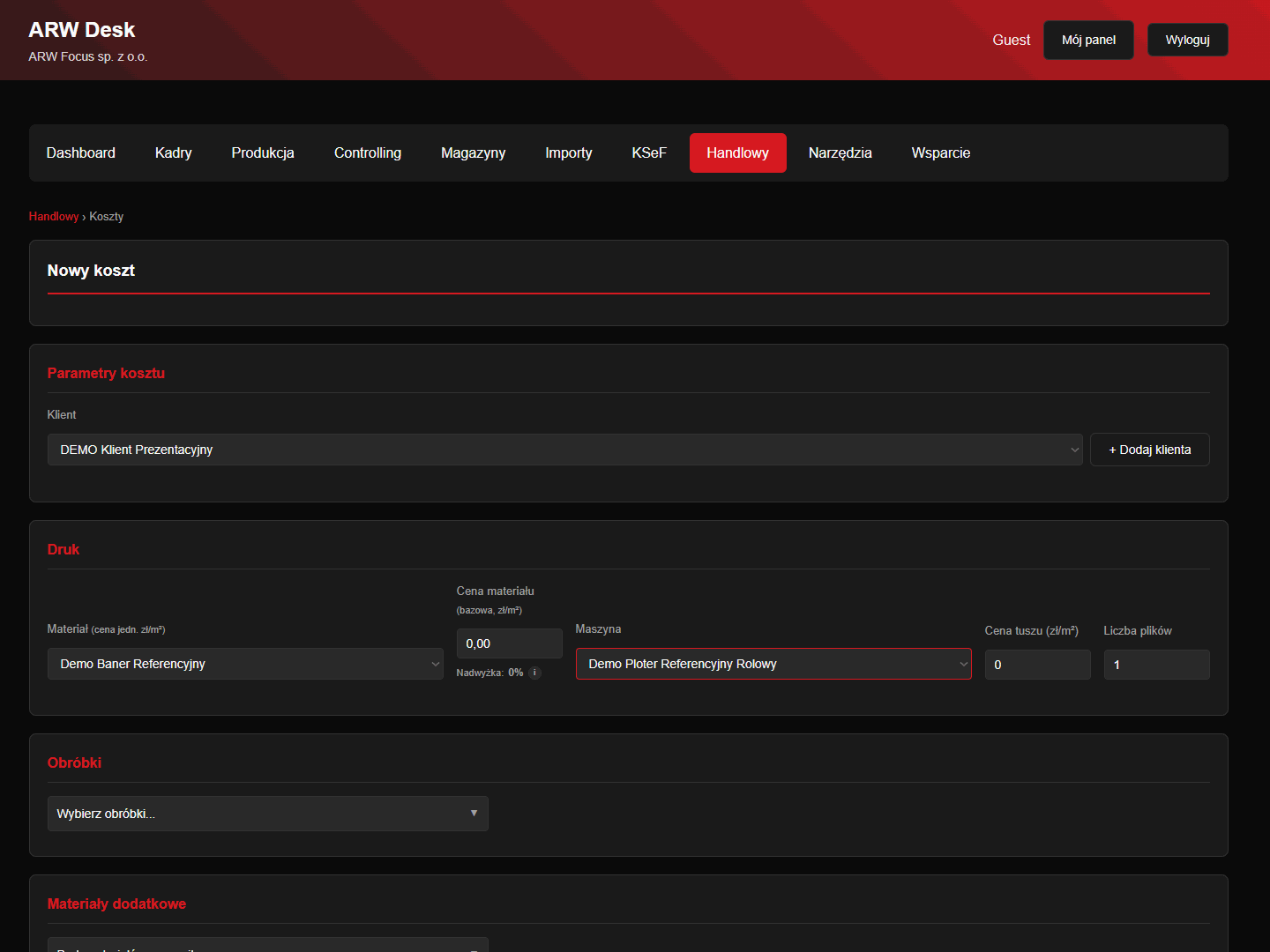Focus the Liczba plików input field
This screenshot has height=952, width=1270.
pyautogui.click(x=1156, y=665)
